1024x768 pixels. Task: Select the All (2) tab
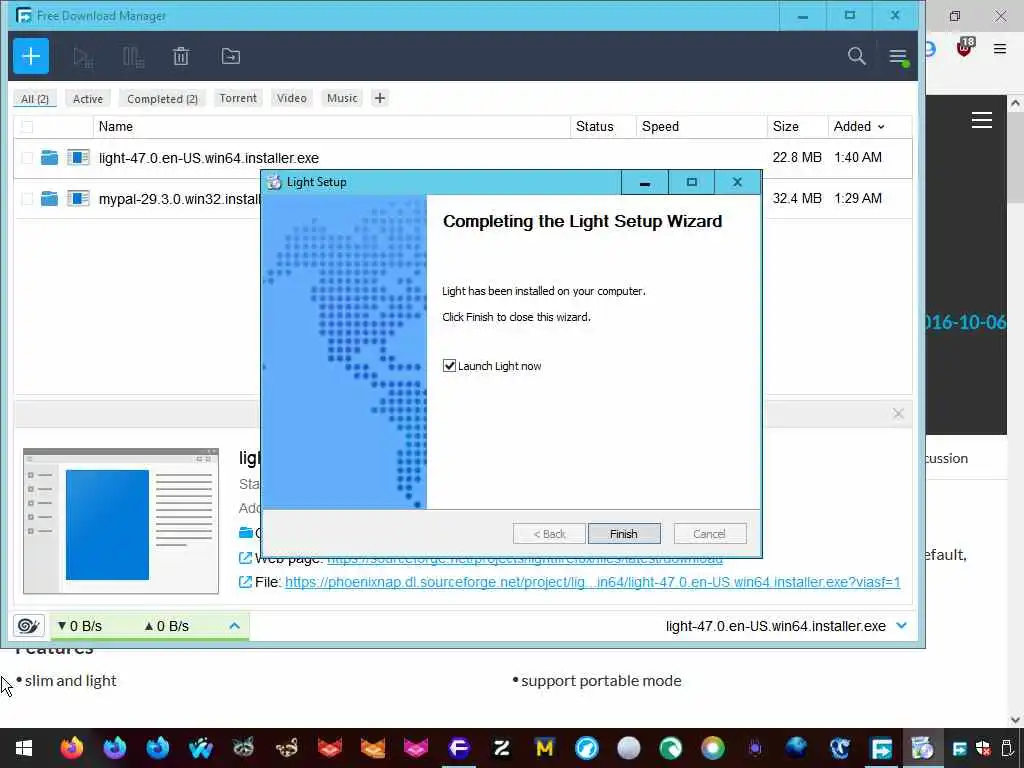(x=35, y=99)
